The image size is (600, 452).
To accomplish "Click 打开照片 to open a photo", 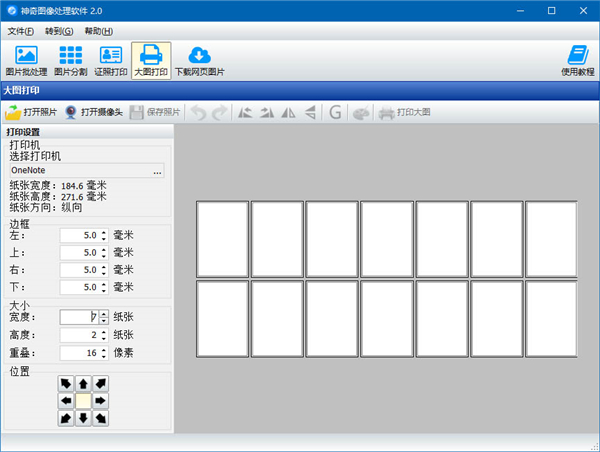I will tap(32, 113).
